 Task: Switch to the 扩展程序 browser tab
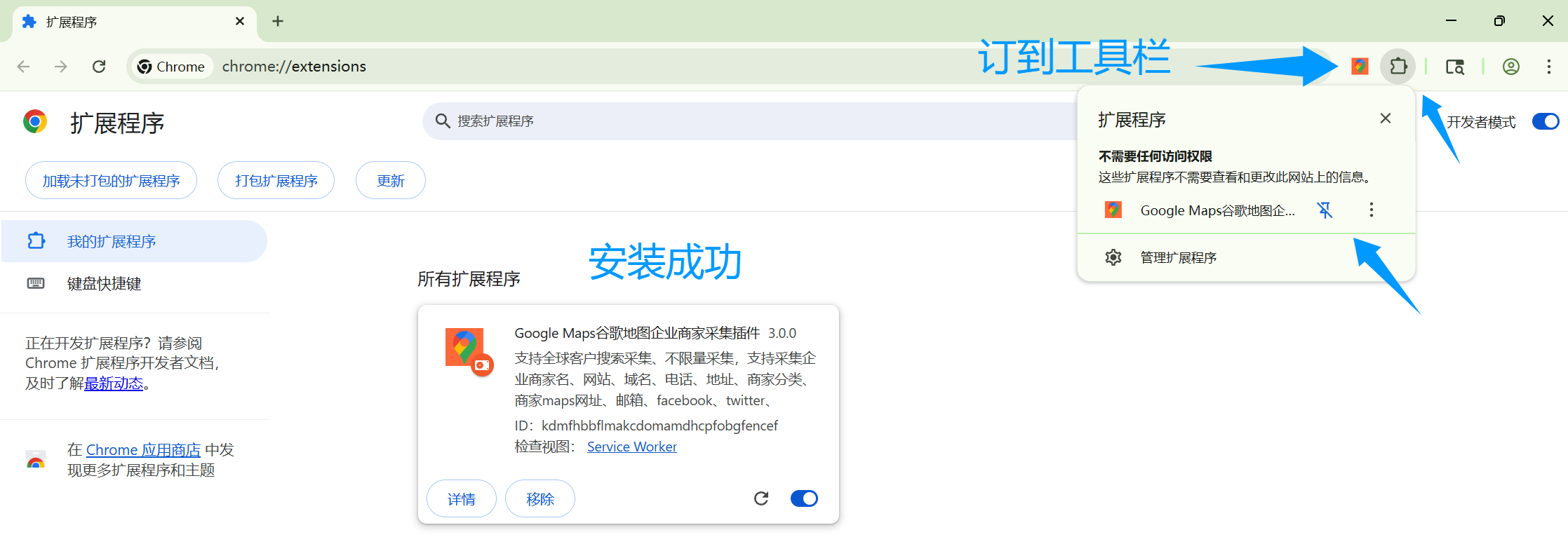[135, 22]
